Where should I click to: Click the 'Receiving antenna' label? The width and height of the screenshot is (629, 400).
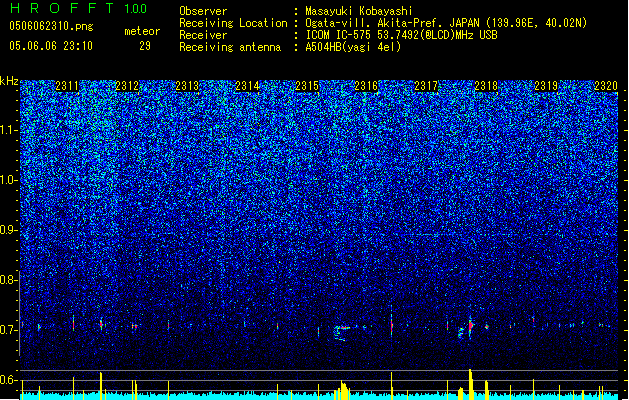pyautogui.click(x=230, y=47)
